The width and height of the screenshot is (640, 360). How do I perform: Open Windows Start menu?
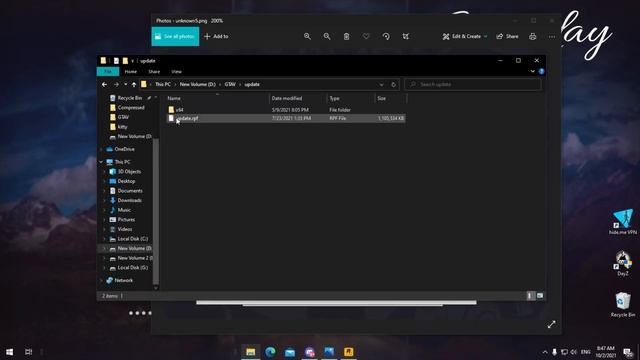[x=9, y=352]
